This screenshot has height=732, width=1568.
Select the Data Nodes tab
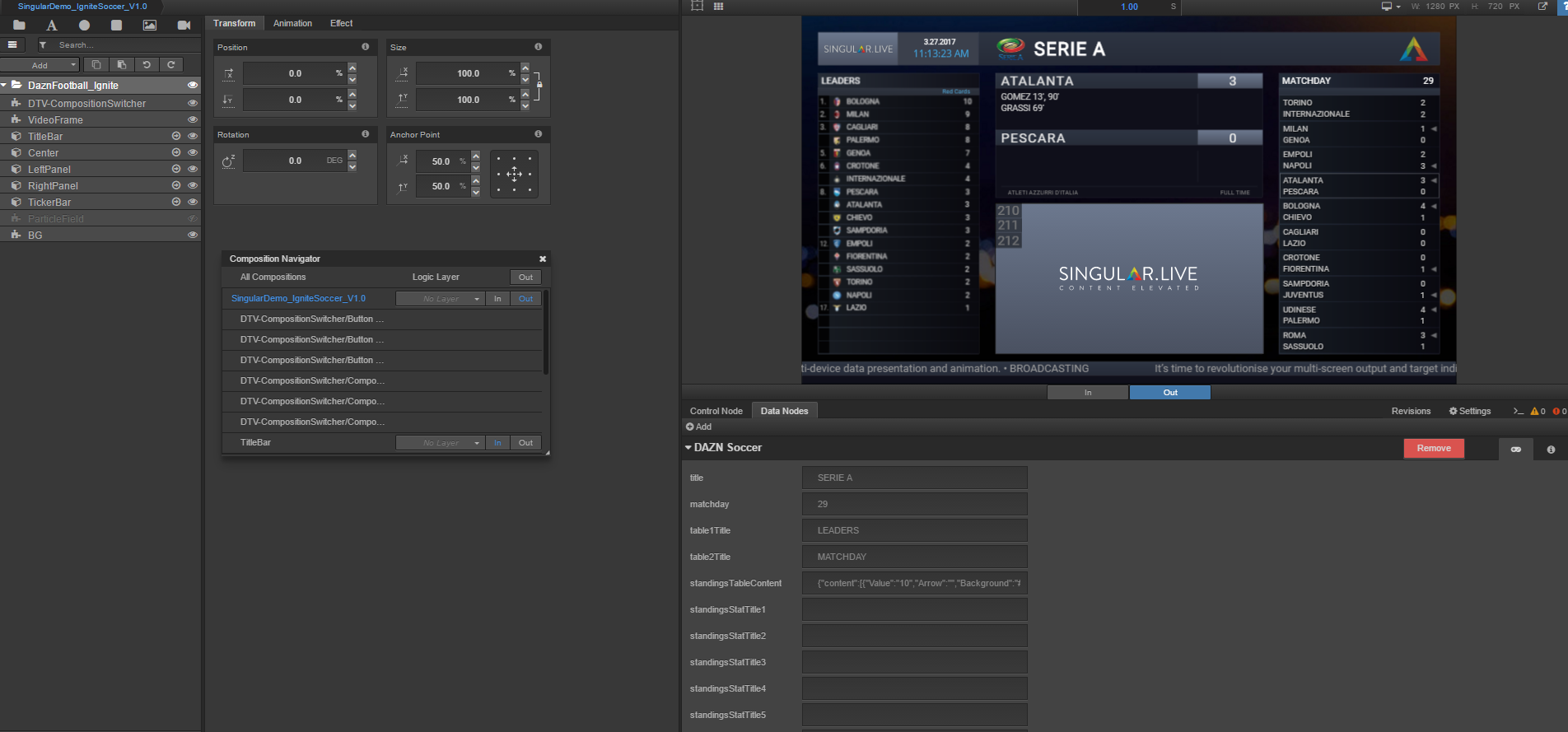784,411
